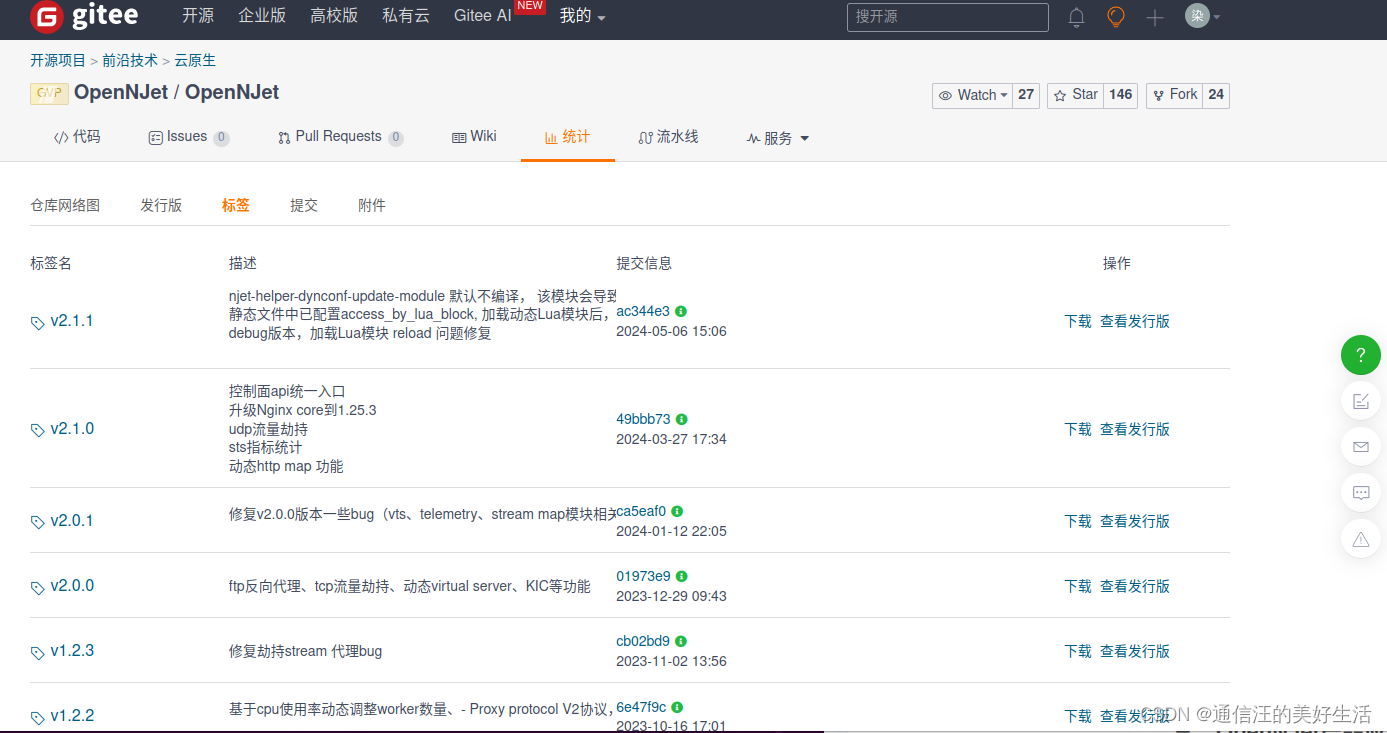Switch to 提交 sub-tab
This screenshot has height=733, width=1387.
[304, 205]
